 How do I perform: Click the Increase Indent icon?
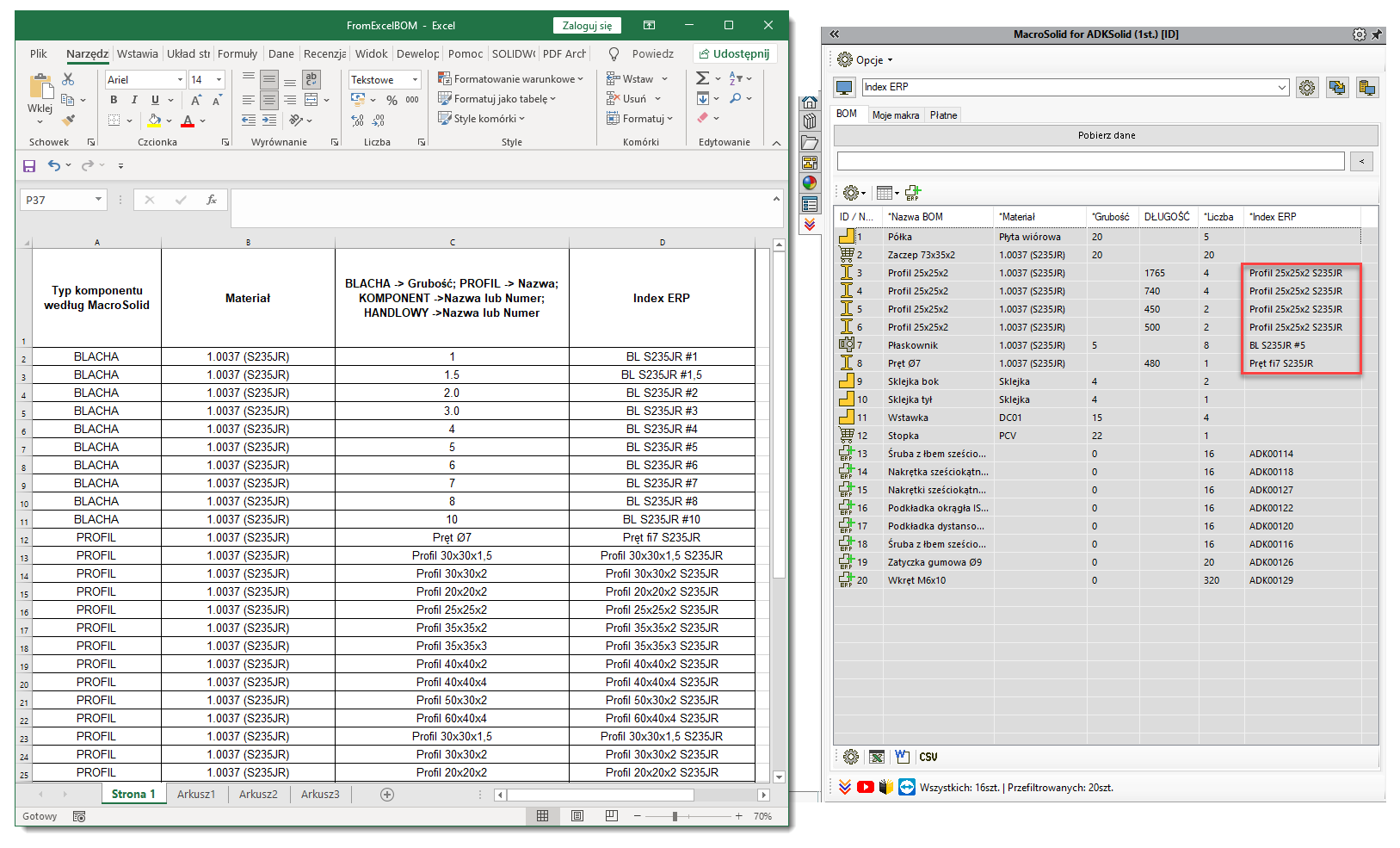269,121
